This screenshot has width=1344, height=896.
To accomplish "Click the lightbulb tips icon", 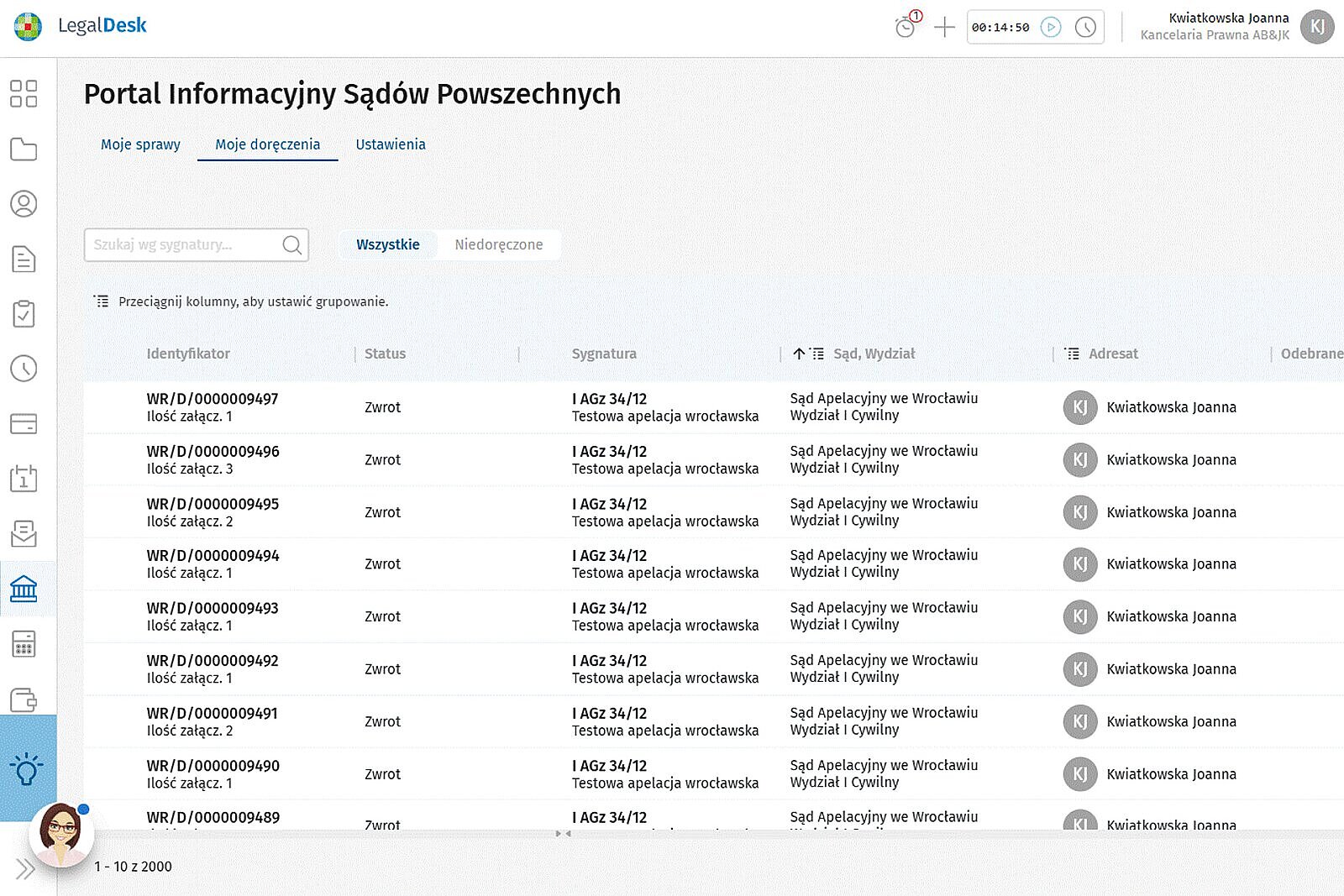I will tap(25, 768).
